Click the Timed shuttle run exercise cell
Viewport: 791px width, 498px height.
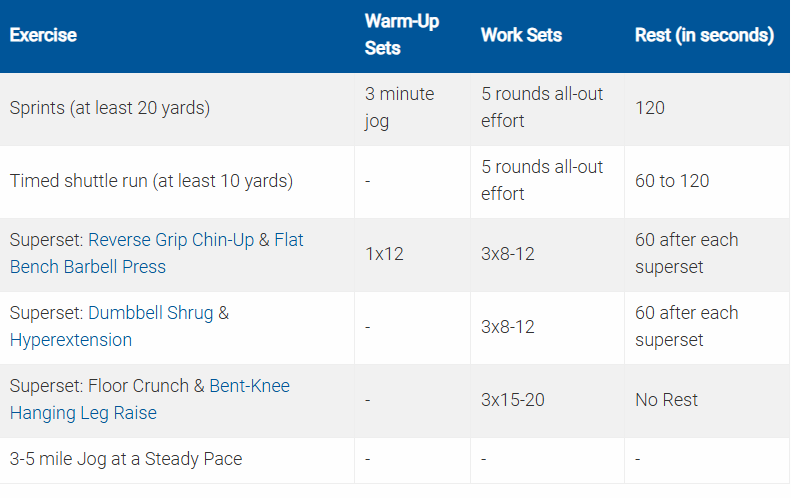[x=151, y=181]
